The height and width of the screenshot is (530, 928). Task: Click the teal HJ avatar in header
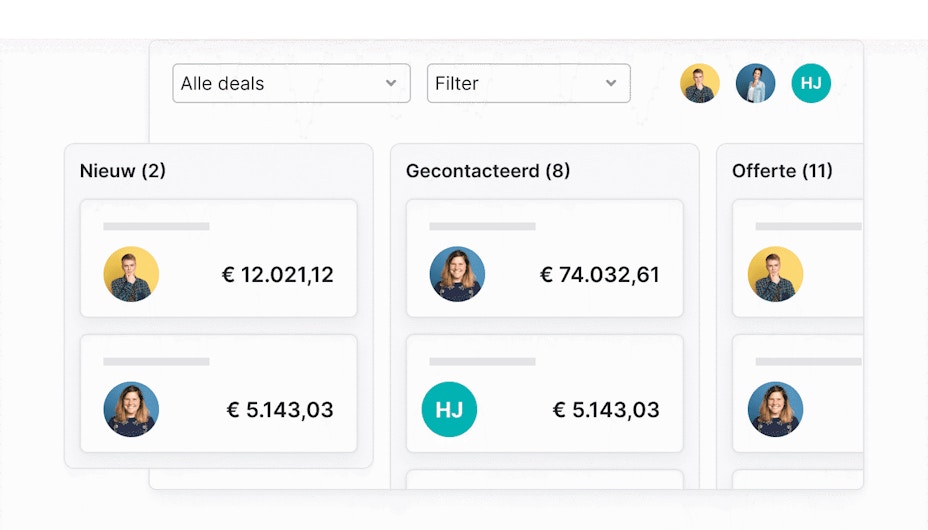click(811, 84)
